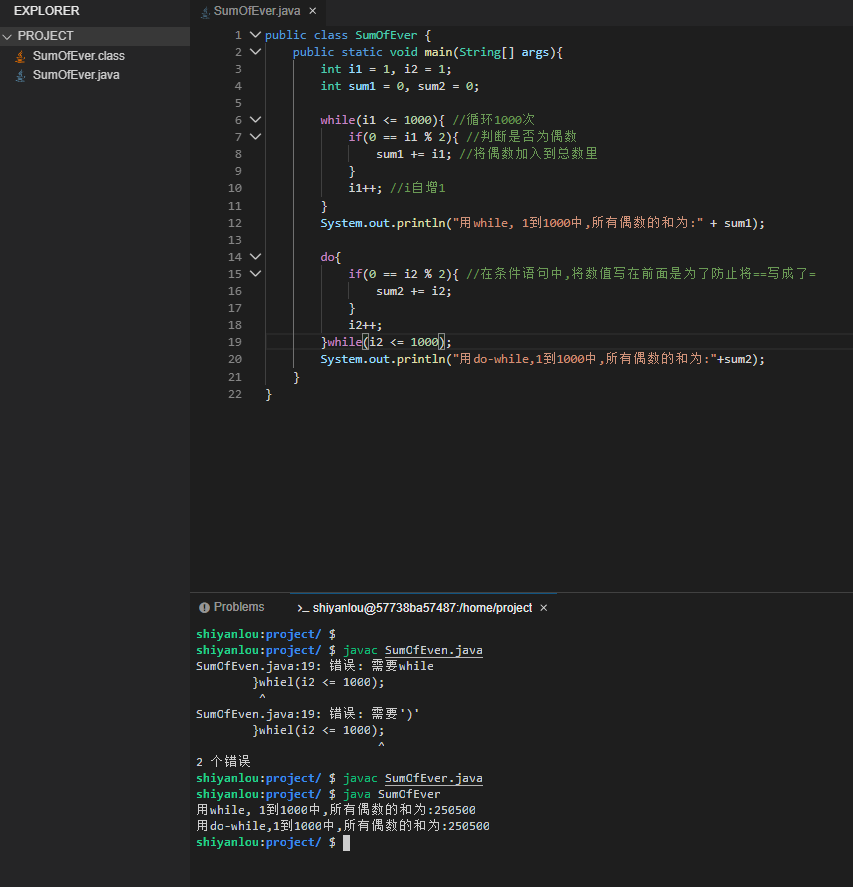853x887 pixels.
Task: Click the PROJECT folder label
Action: (45, 36)
